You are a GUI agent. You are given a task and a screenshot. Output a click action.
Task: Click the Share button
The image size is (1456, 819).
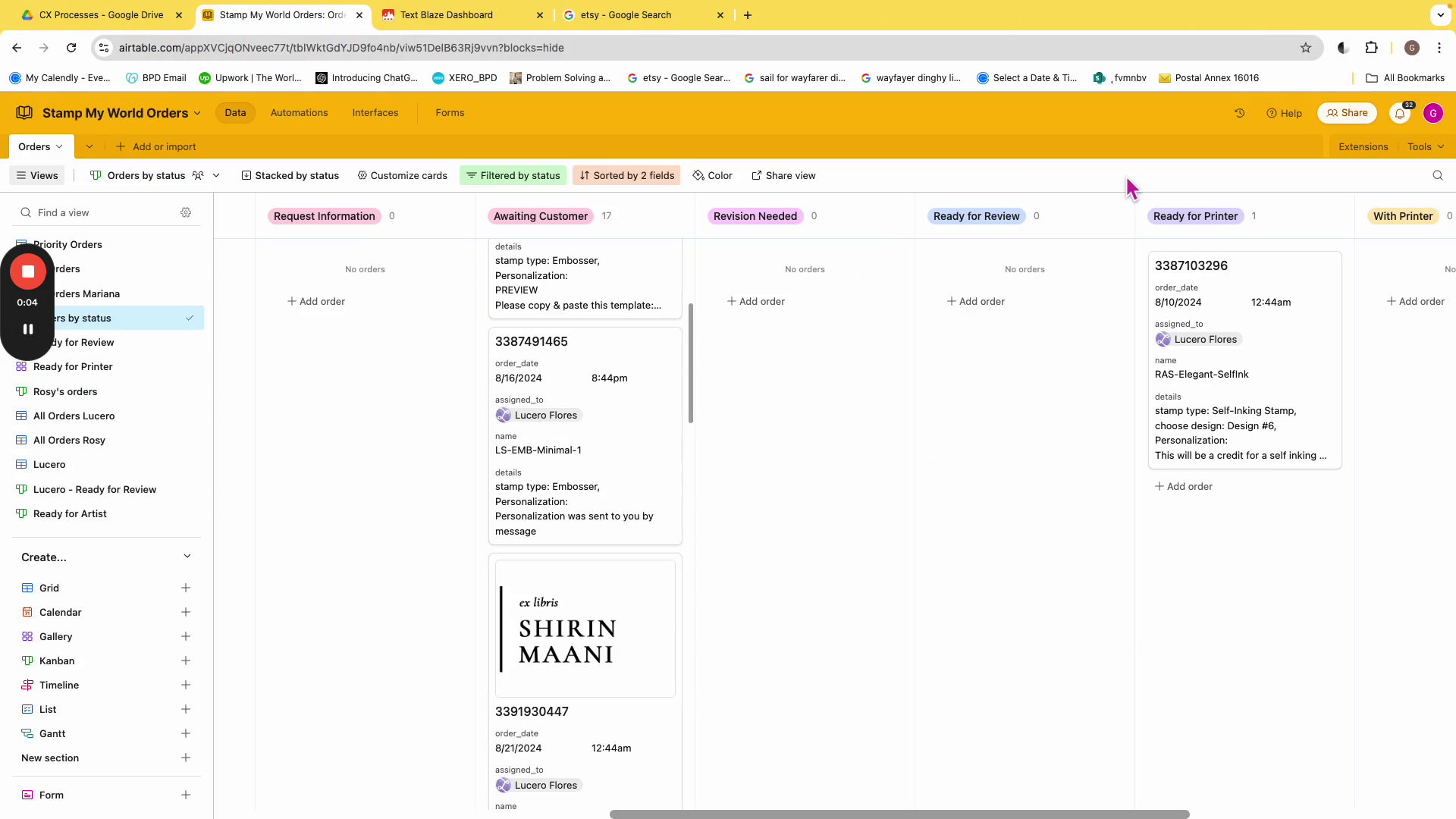(1347, 113)
